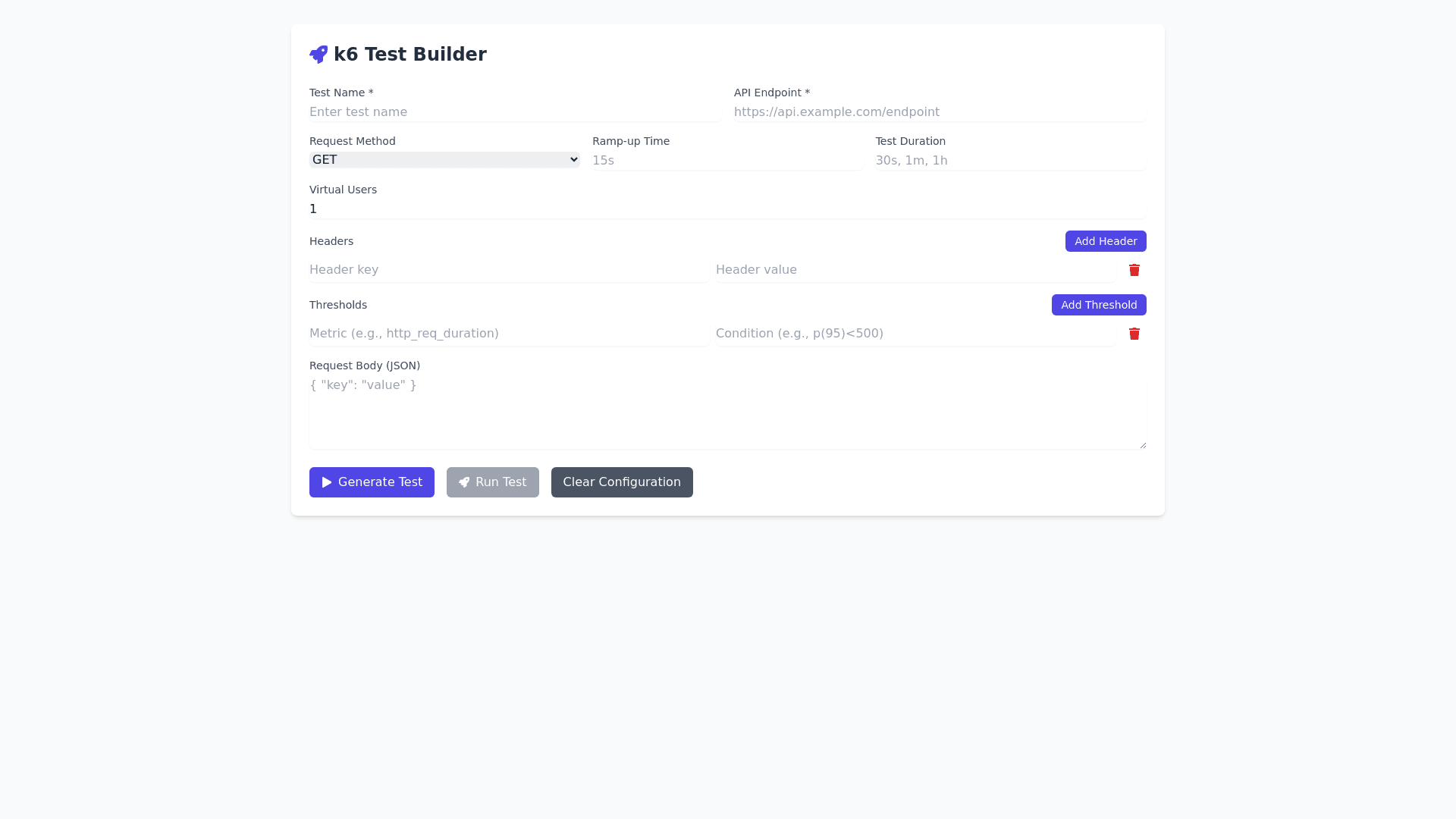Click the textarea resize handle corner
The image size is (1456, 819).
pos(1142,445)
